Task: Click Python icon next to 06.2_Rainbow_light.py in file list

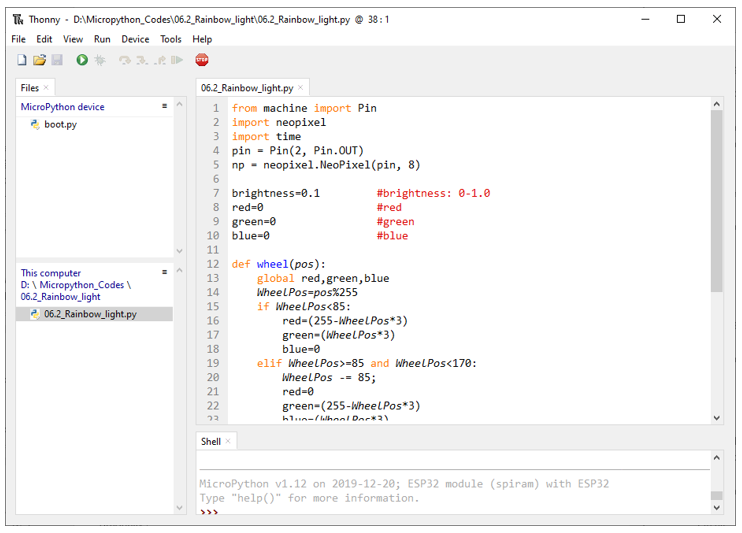Action: pyautogui.click(x=35, y=314)
